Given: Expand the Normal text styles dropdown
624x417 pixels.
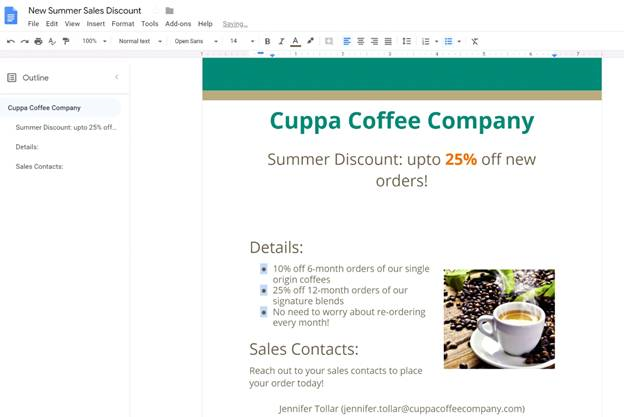Looking at the screenshot, I should (139, 41).
